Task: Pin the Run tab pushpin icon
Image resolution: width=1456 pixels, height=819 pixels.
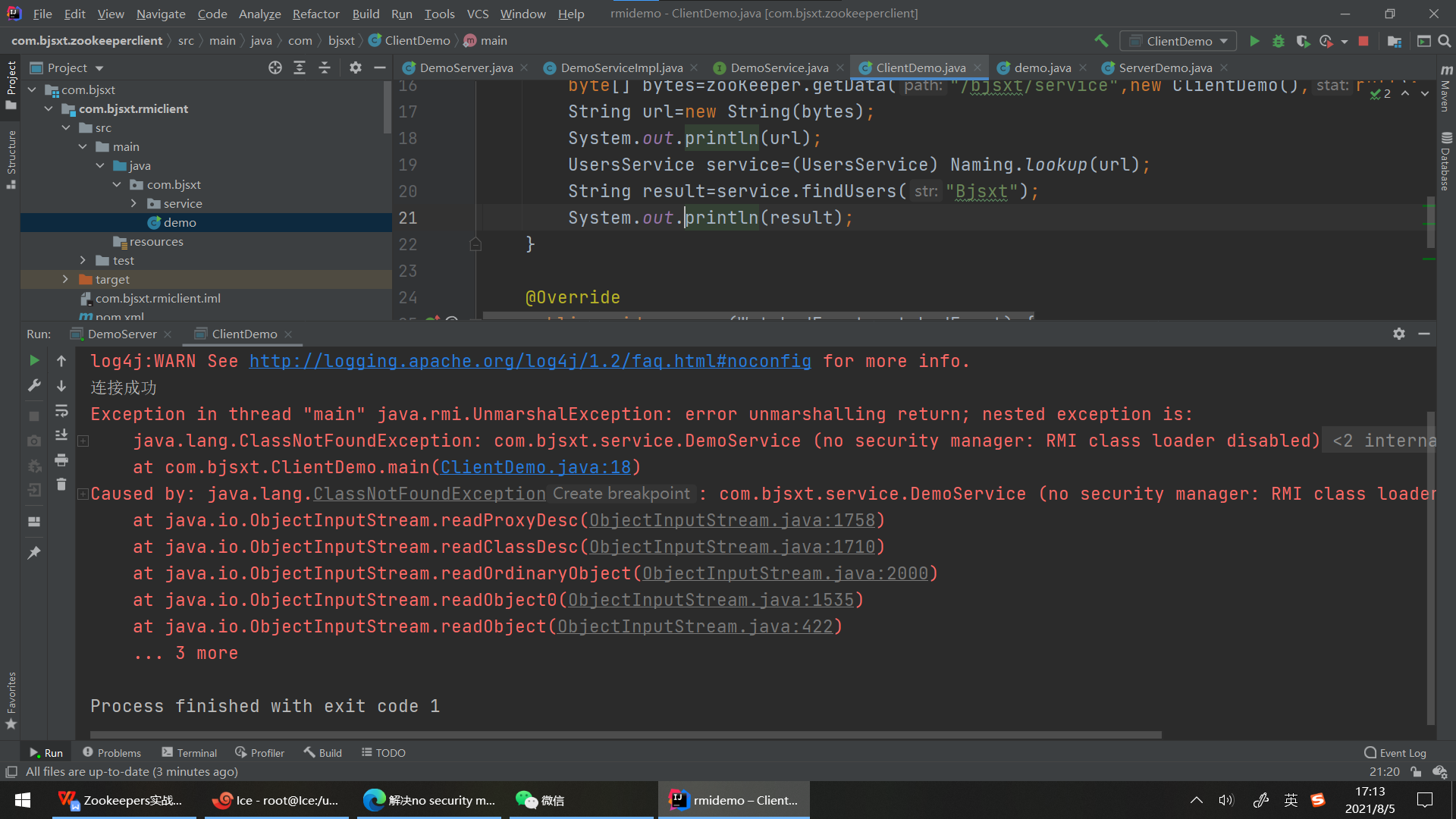Action: [34, 553]
